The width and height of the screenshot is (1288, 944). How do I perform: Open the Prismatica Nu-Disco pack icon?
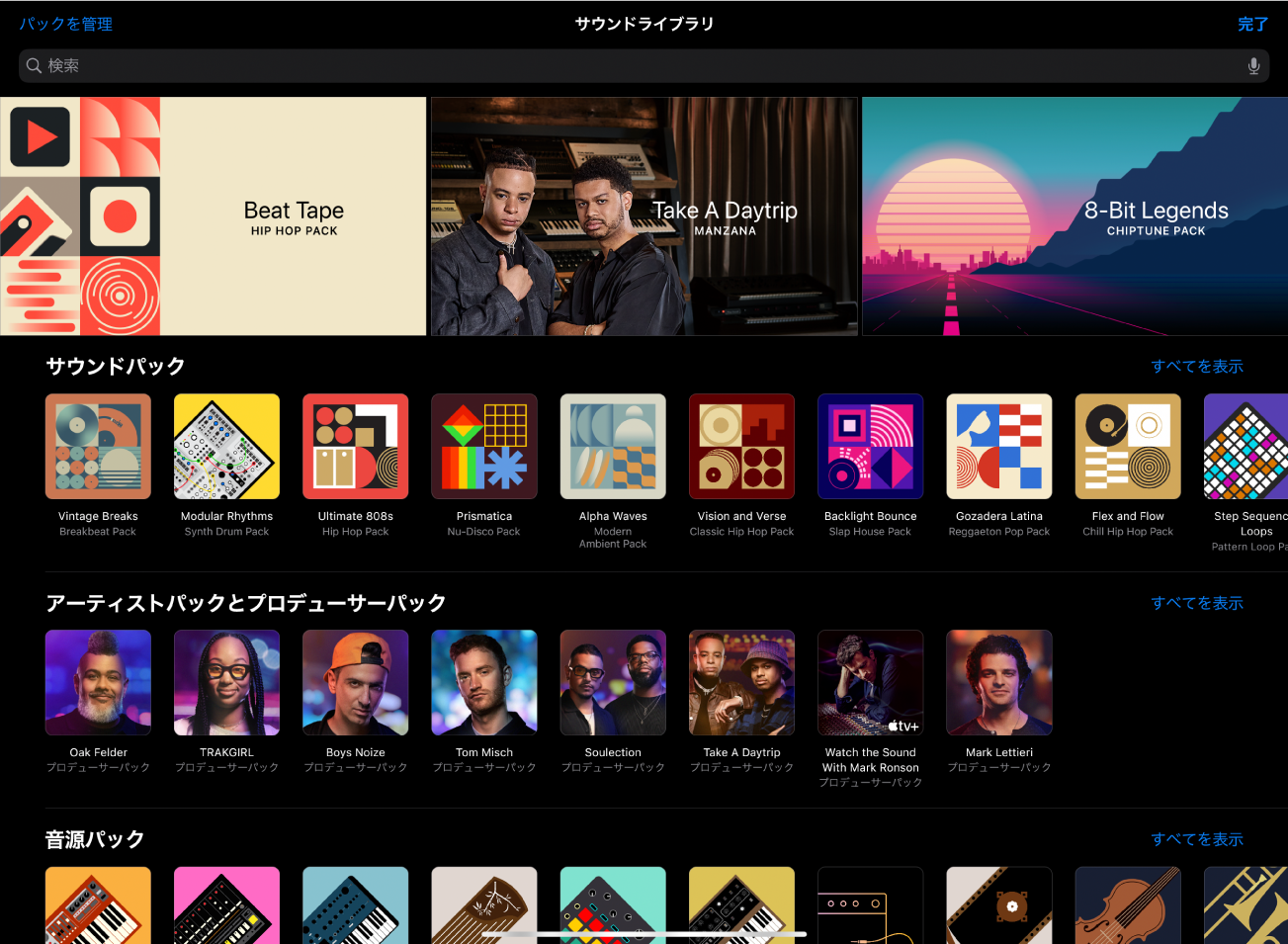pos(484,446)
